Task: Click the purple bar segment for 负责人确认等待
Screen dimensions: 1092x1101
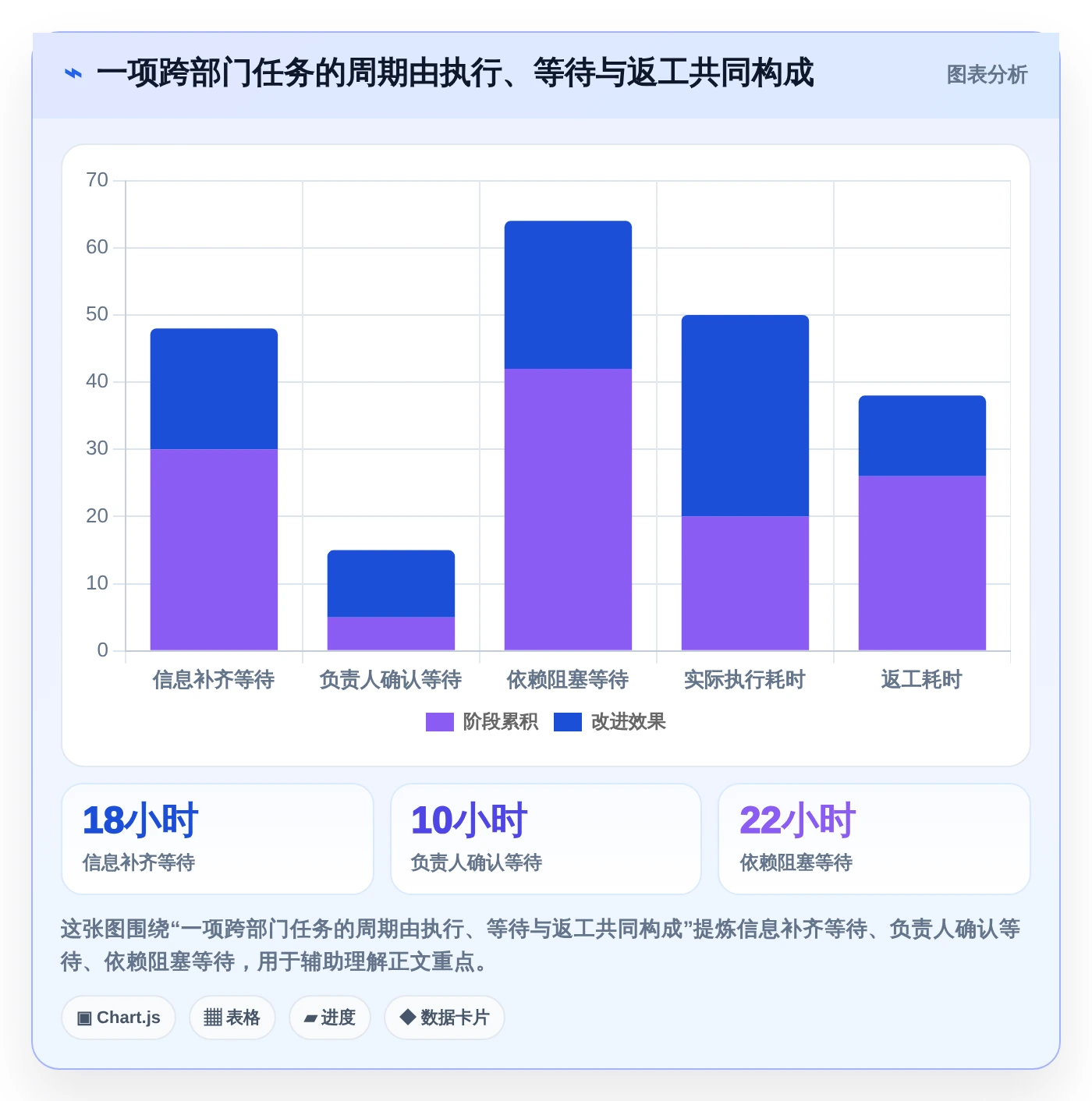Action: [x=391, y=634]
